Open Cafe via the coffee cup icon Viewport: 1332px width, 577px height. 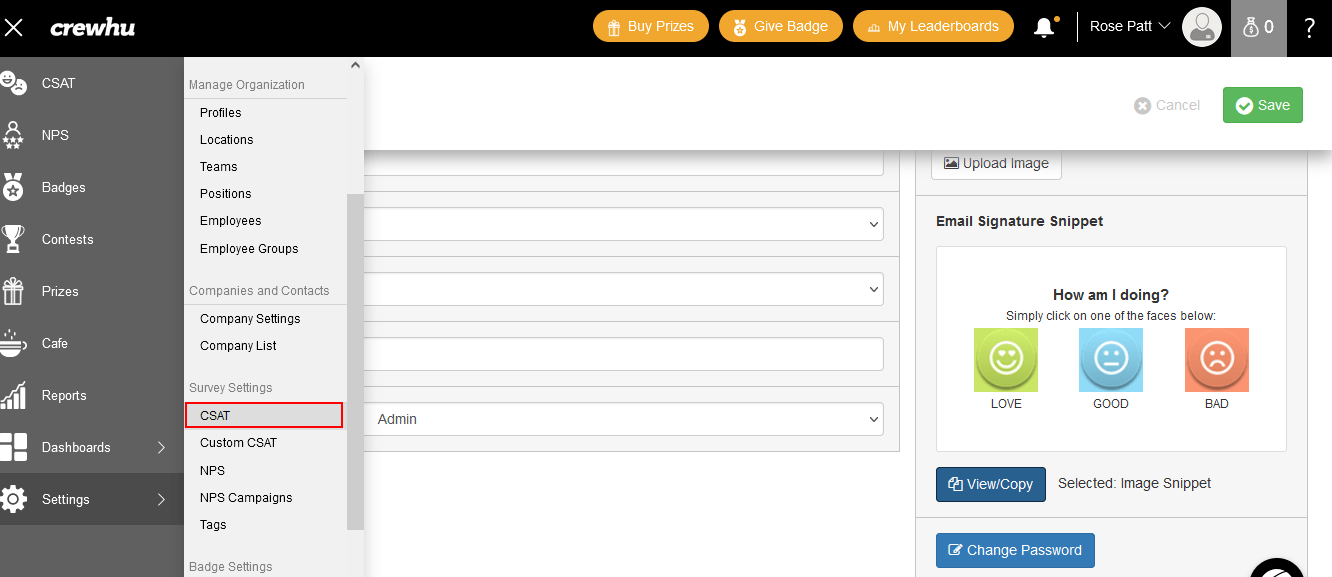tap(13, 343)
